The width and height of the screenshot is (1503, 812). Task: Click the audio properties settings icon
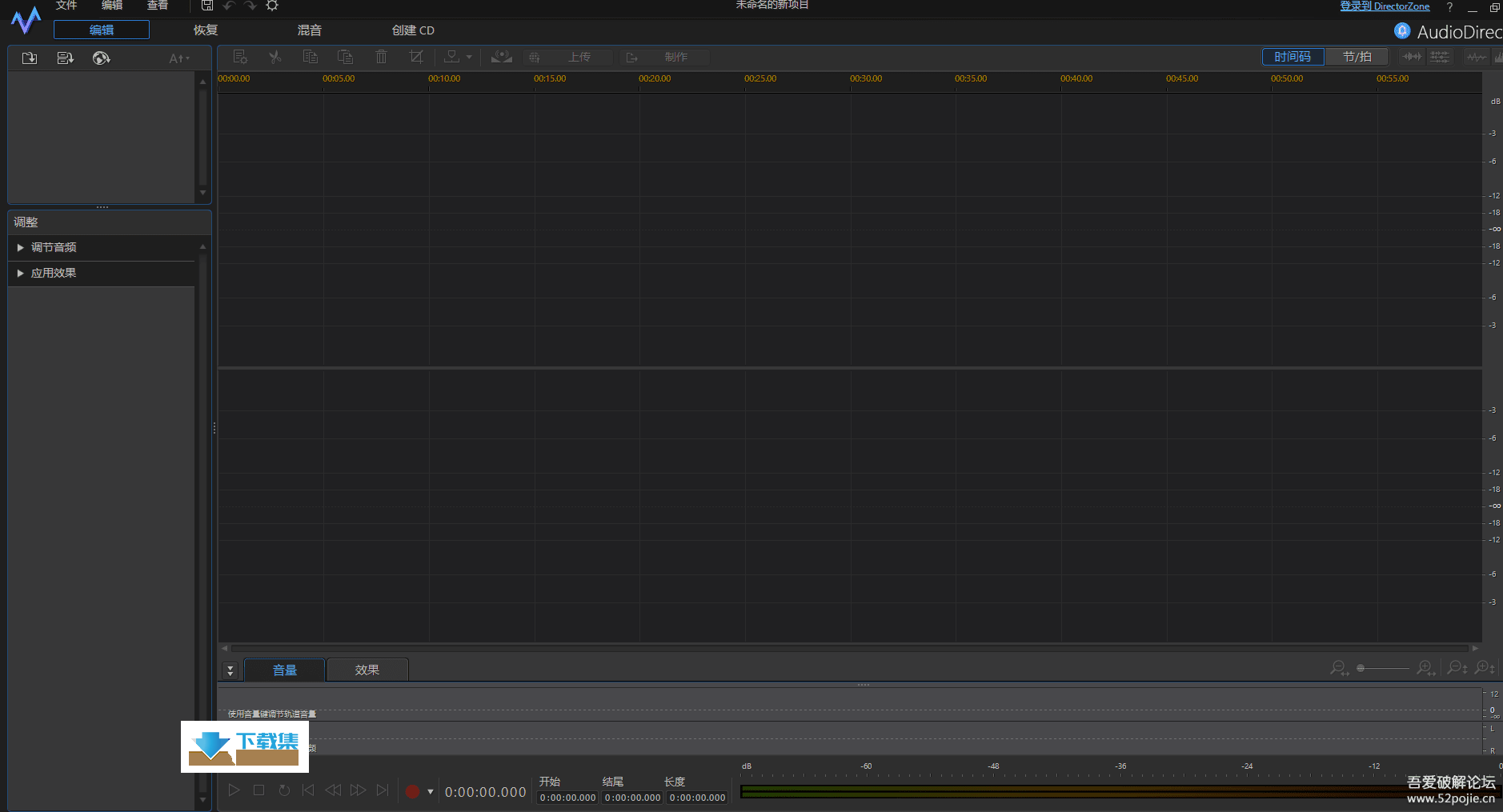pos(240,57)
